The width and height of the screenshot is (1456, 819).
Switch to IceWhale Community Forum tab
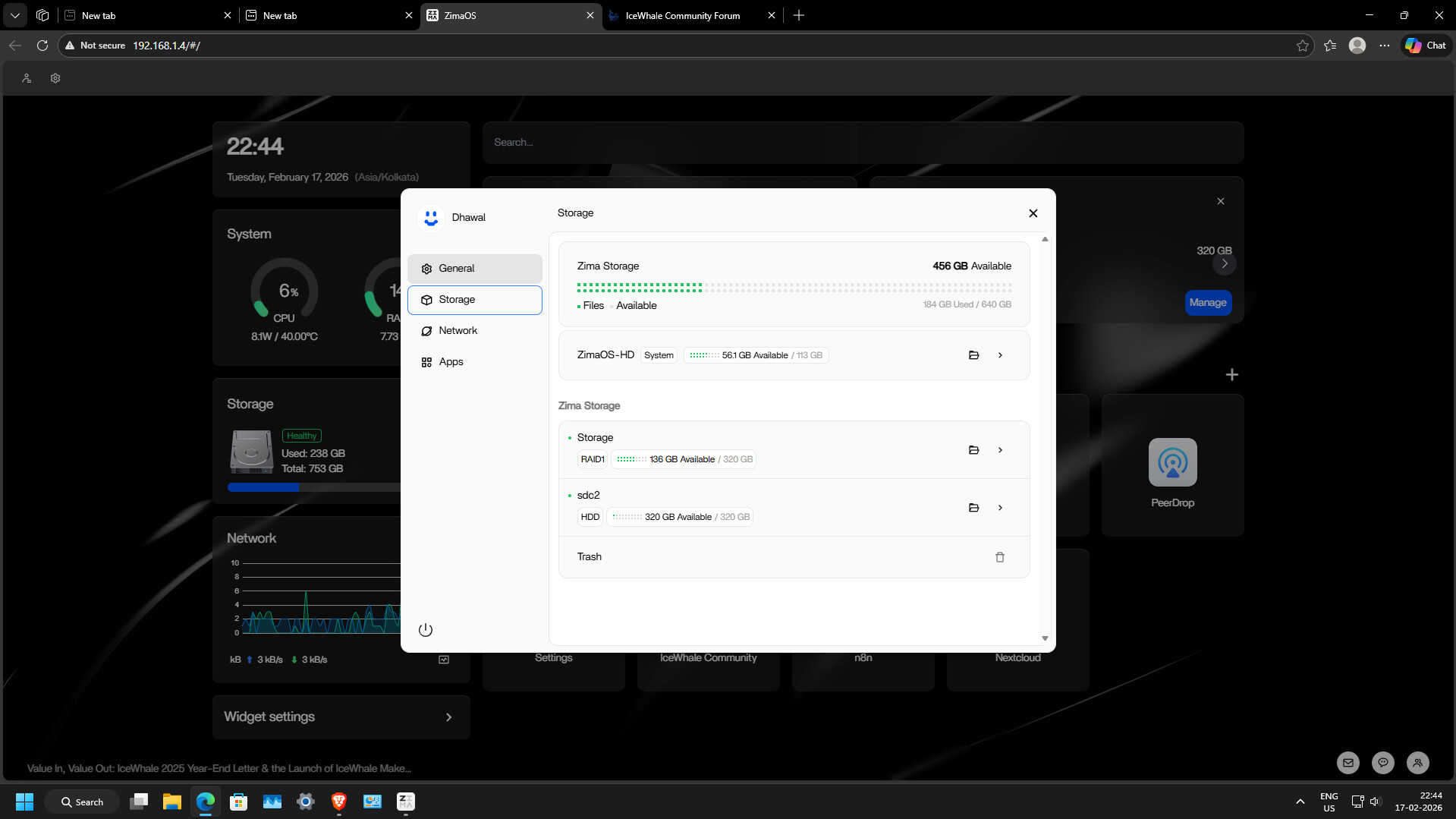[x=682, y=15]
